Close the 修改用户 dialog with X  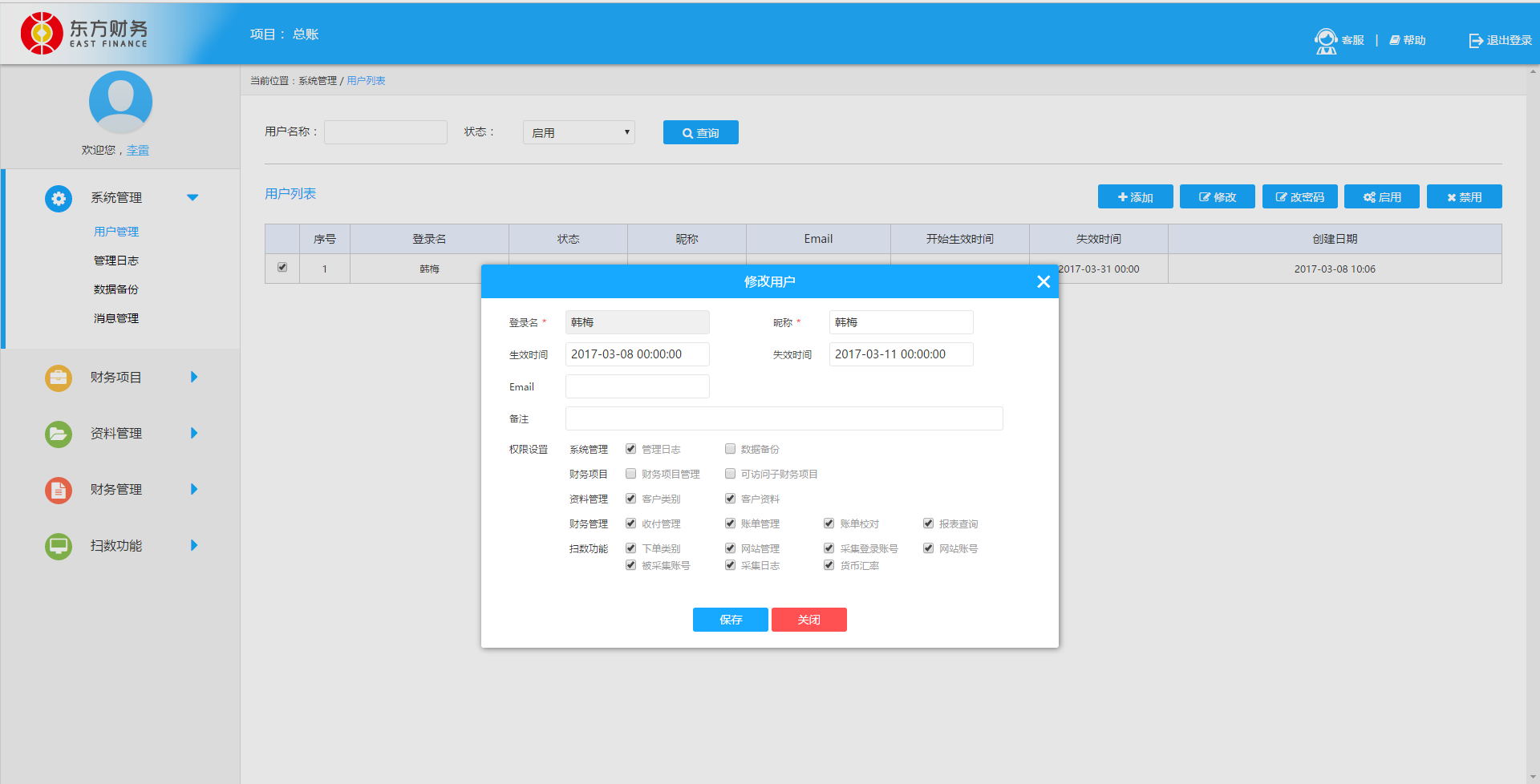pos(1044,281)
